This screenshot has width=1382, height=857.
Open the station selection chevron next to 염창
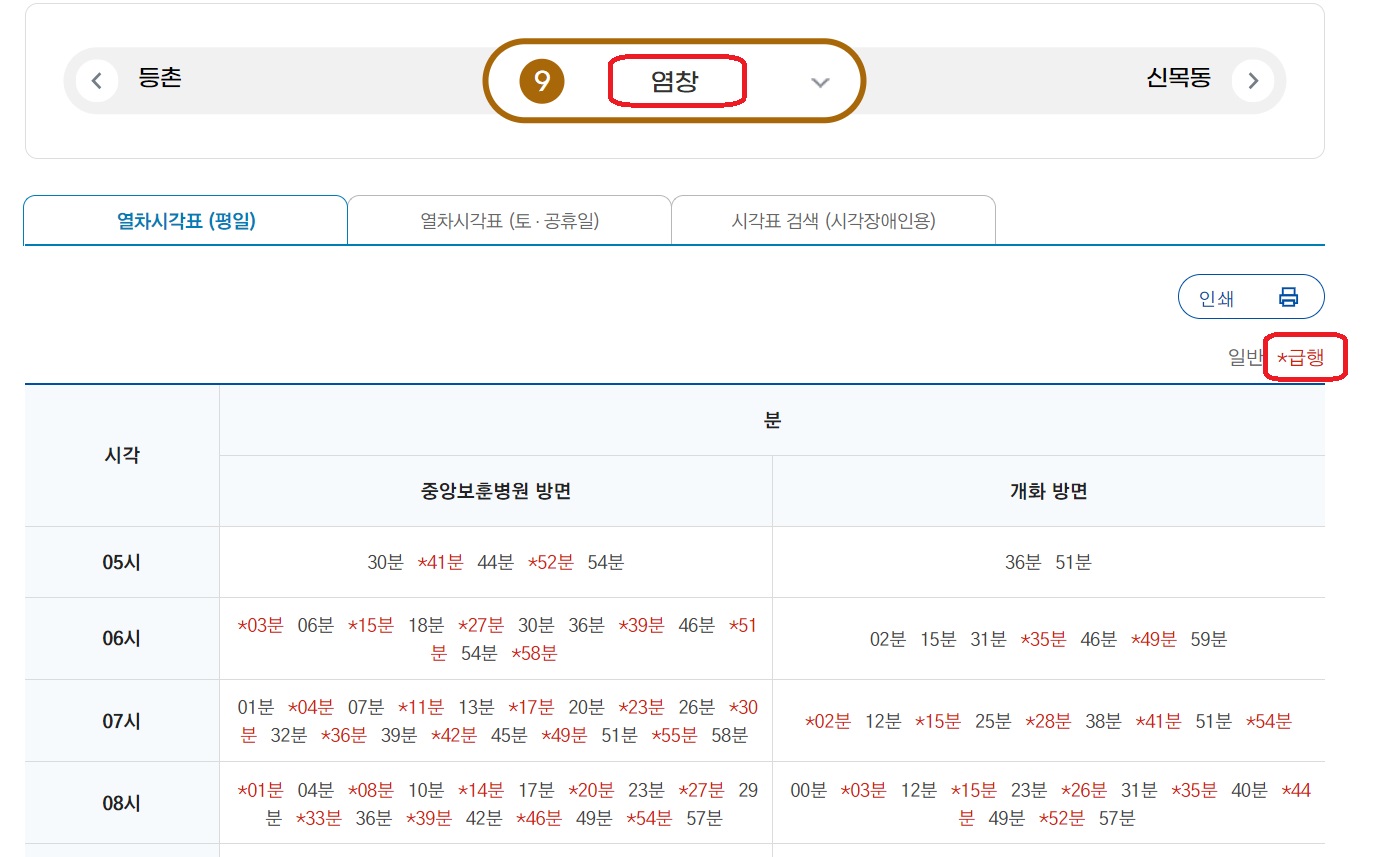[x=820, y=82]
